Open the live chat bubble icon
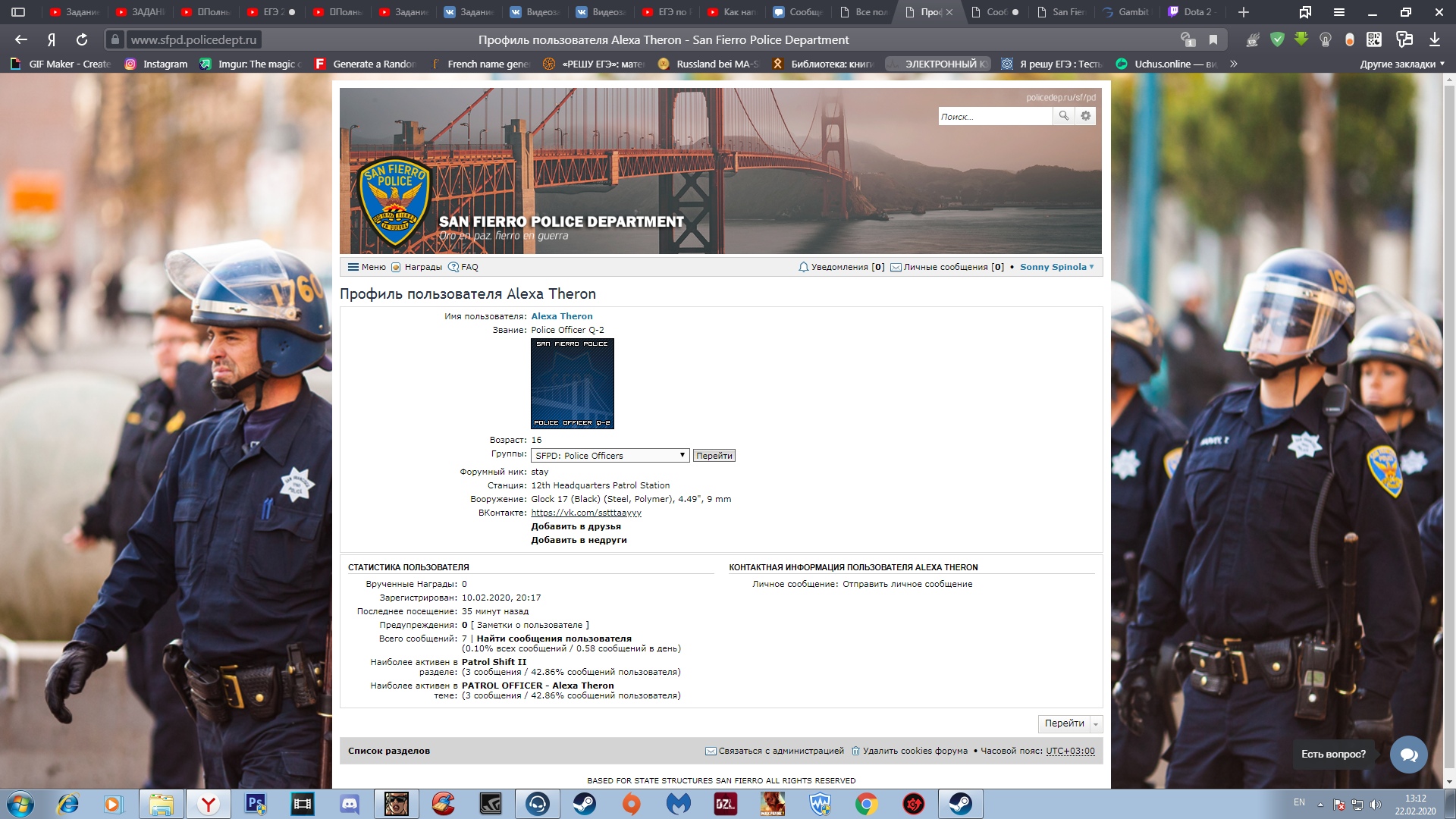The height and width of the screenshot is (819, 1456). pos(1408,755)
